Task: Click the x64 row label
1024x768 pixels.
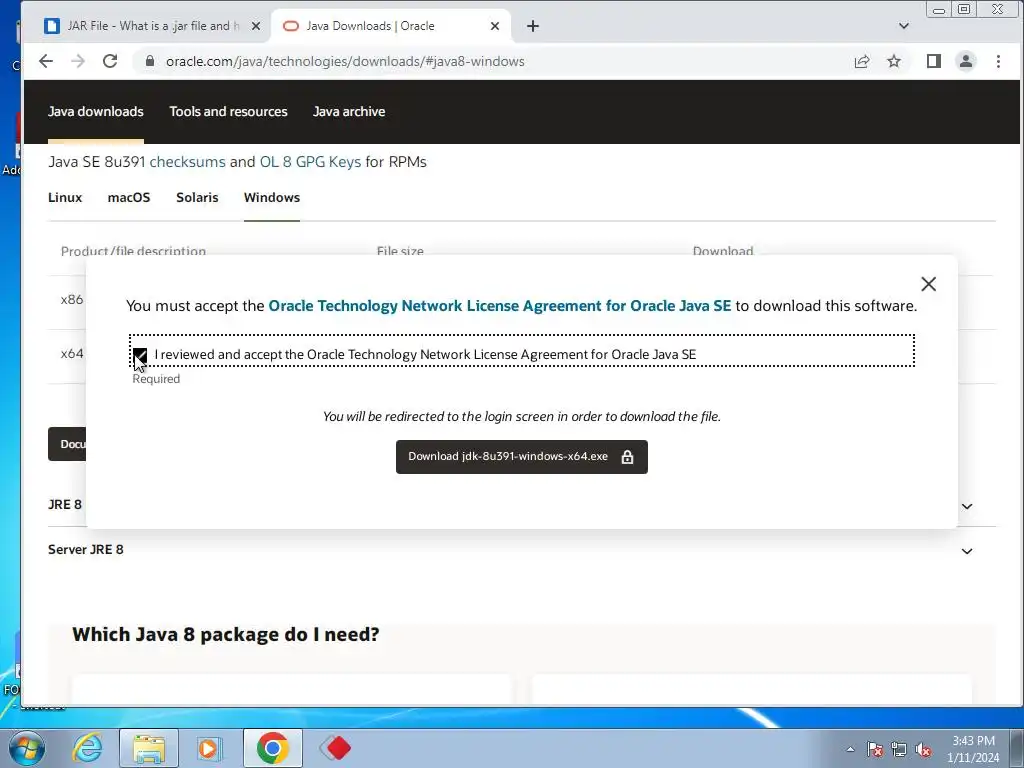Action: [x=72, y=354]
